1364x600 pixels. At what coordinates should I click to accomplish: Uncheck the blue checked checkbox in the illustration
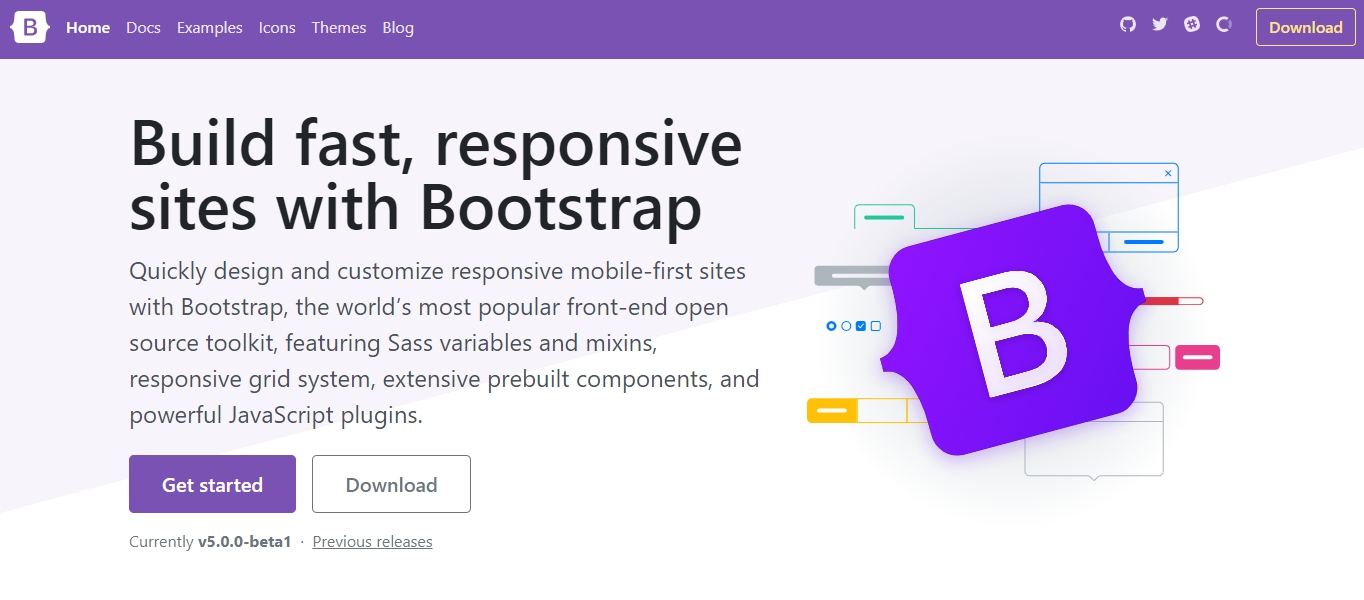pyautogui.click(x=861, y=325)
